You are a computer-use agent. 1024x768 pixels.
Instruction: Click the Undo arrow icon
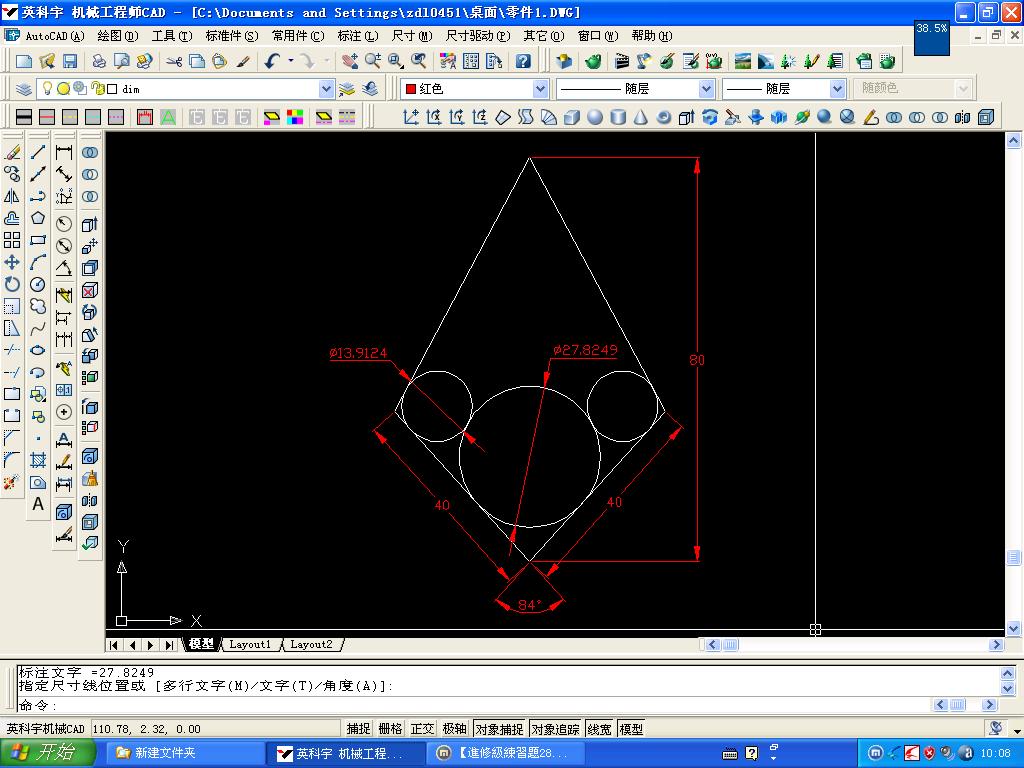click(272, 61)
